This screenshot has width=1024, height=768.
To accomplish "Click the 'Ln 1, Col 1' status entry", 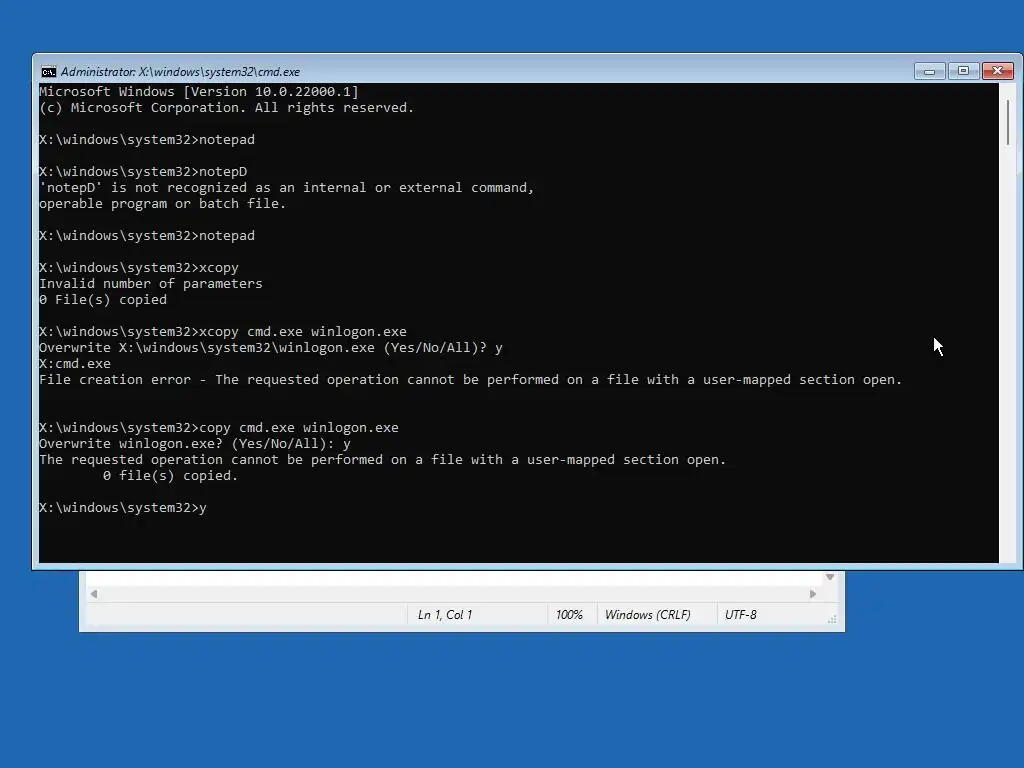I will pos(445,615).
